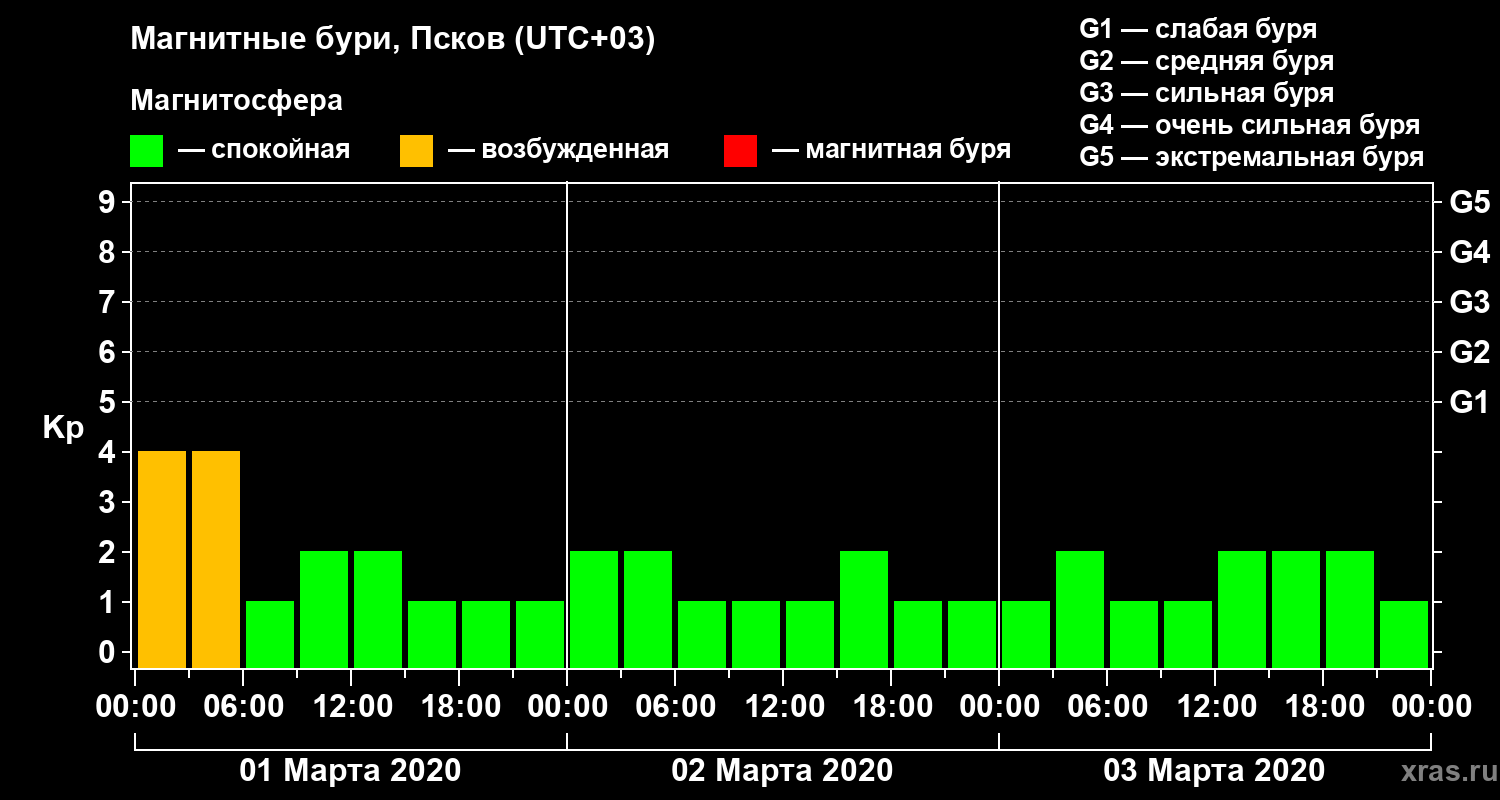Click the 21:00–24:00 green bar on 01 Марта

pos(540,634)
